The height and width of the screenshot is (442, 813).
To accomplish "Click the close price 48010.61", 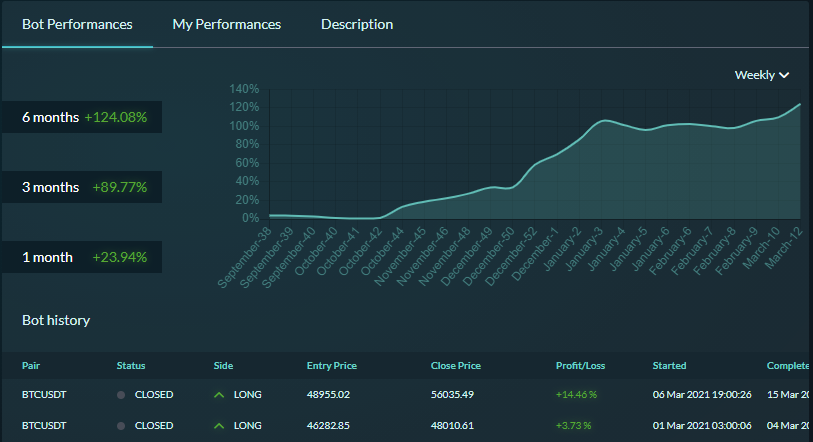I will click(x=452, y=426).
